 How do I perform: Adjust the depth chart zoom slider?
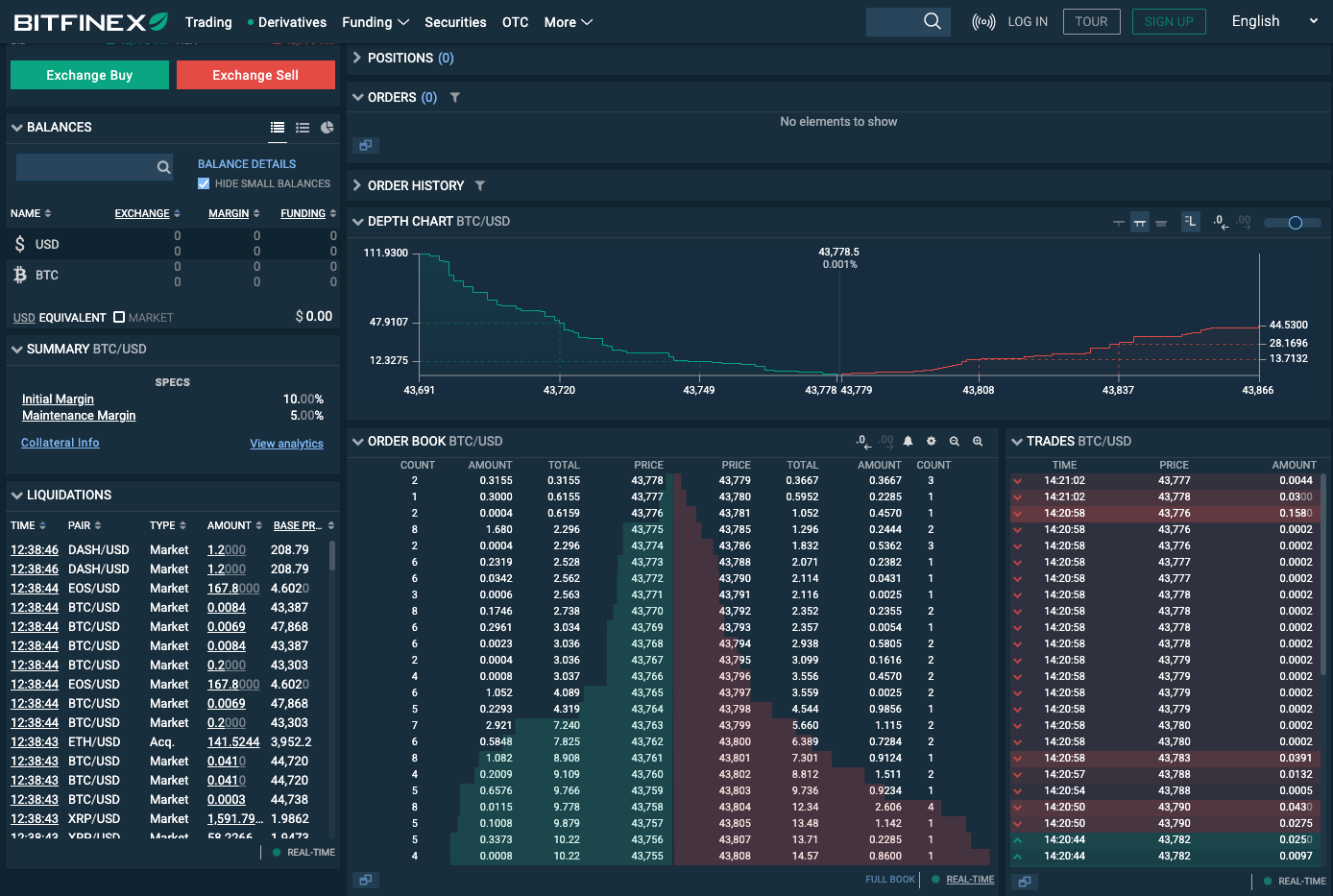point(1294,223)
